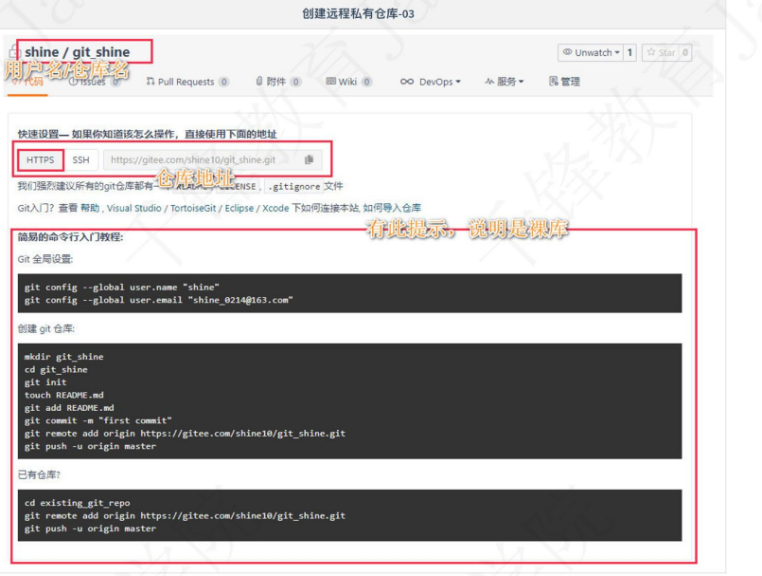Click the git config user.name command line
The image size is (762, 576).
click(x=122, y=287)
